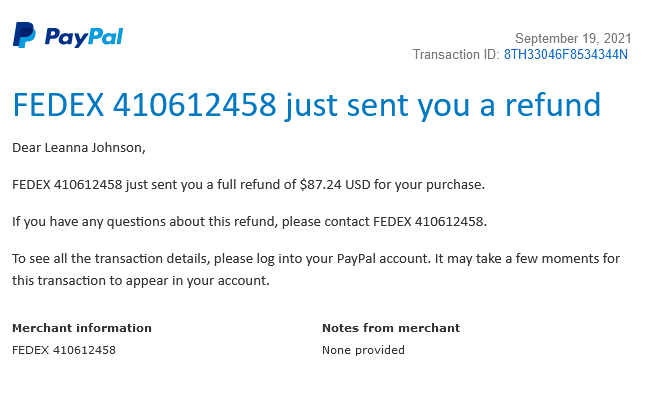
Task: Click the PayPal wordmark text
Action: click(84, 37)
